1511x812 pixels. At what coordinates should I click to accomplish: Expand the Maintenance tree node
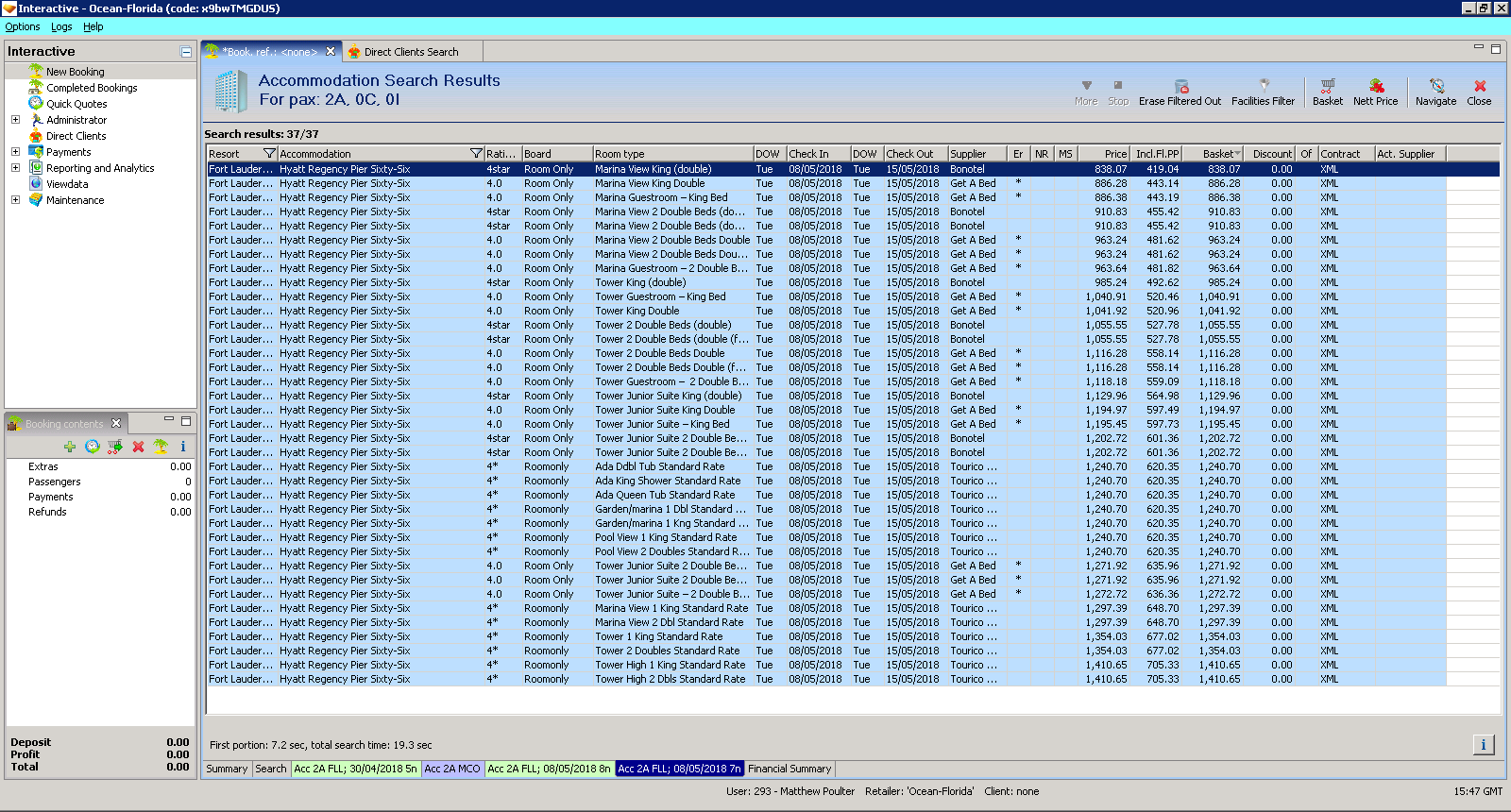(15, 200)
